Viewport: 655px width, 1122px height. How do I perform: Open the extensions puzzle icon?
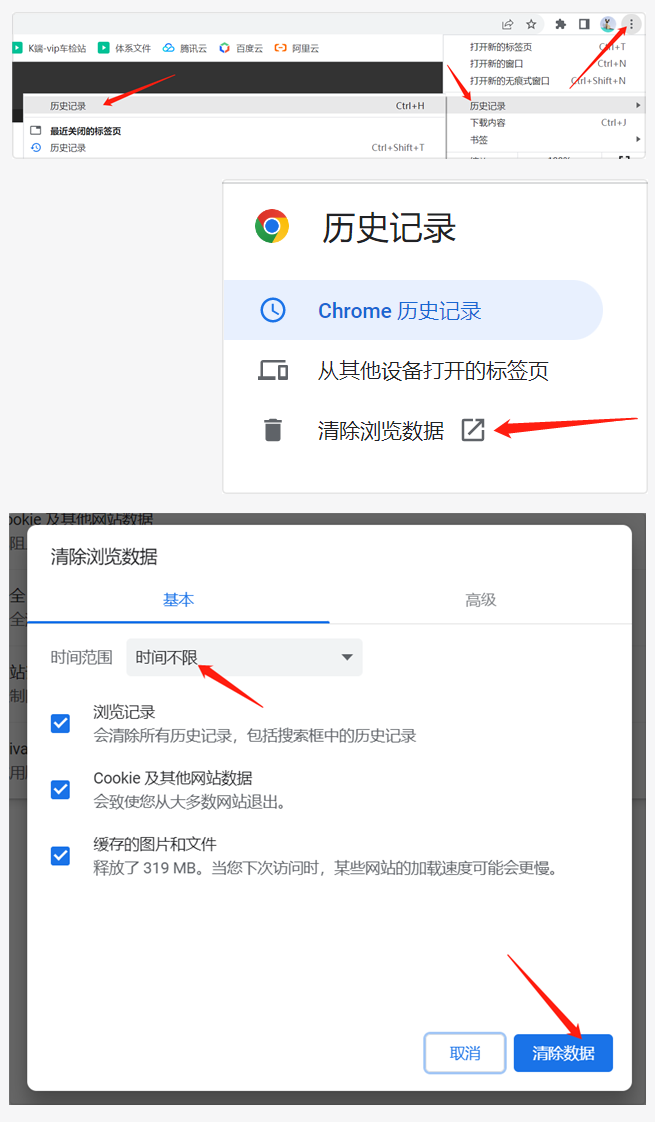561,24
